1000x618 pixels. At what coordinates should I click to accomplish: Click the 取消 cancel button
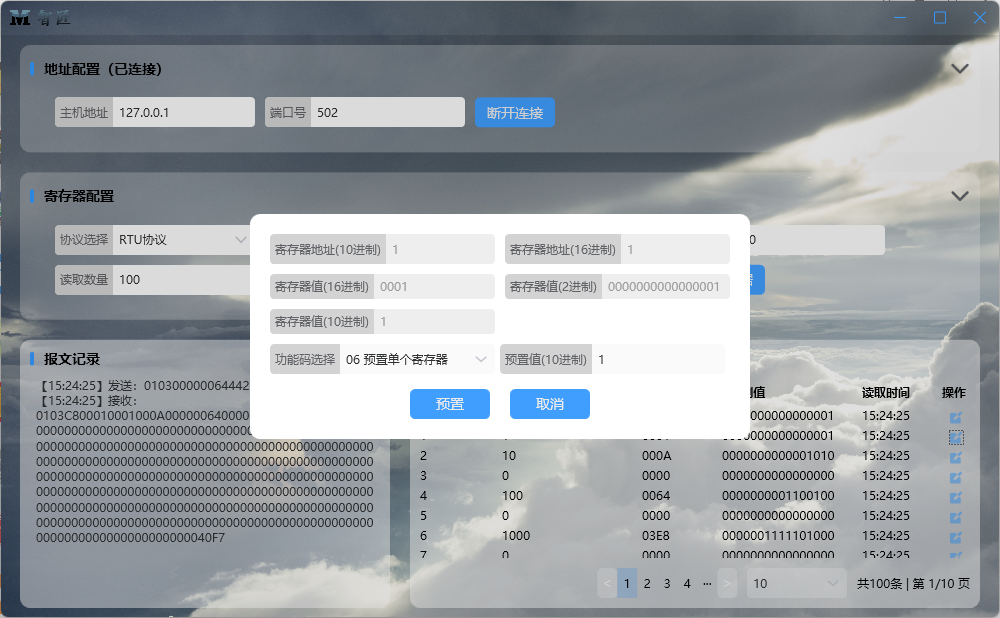click(549, 404)
